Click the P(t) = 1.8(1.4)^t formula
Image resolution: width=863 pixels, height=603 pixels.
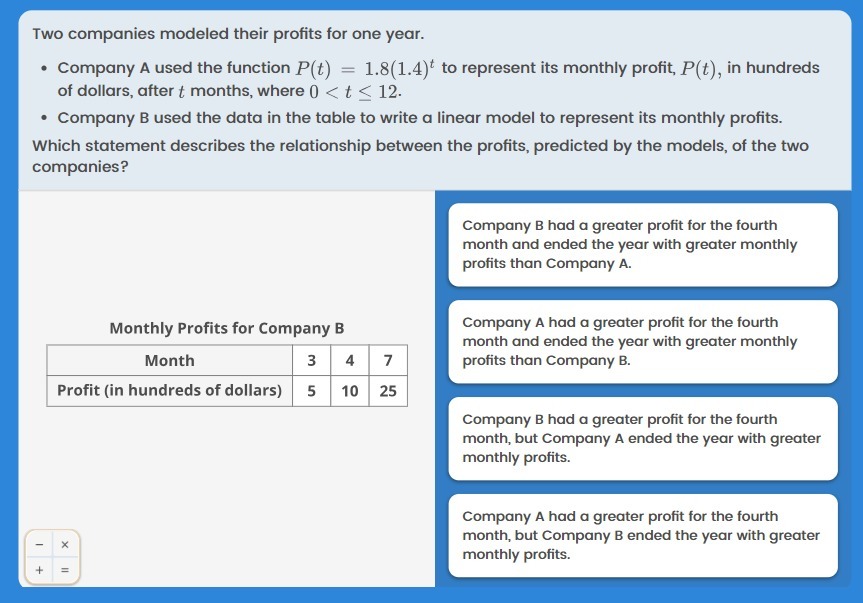(365, 68)
